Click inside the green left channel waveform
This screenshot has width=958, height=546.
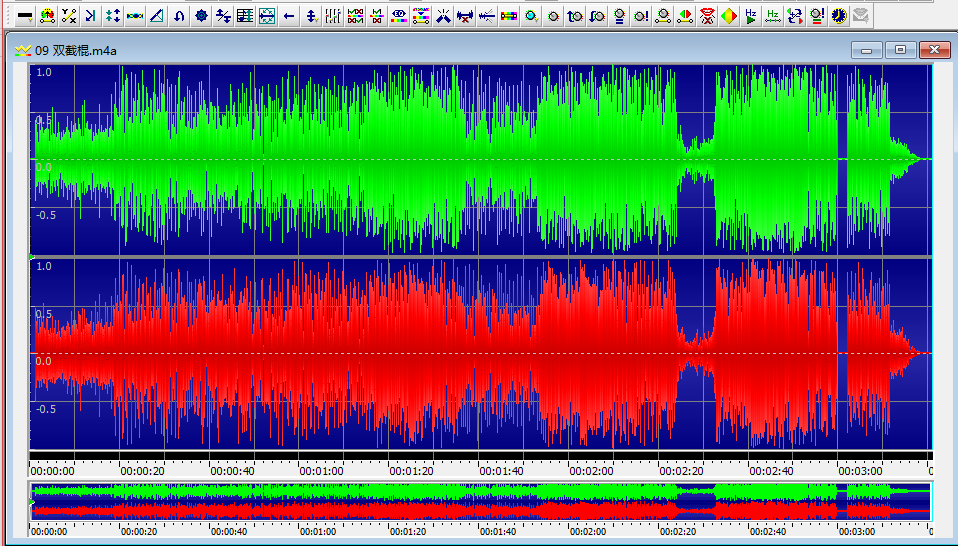(481, 159)
